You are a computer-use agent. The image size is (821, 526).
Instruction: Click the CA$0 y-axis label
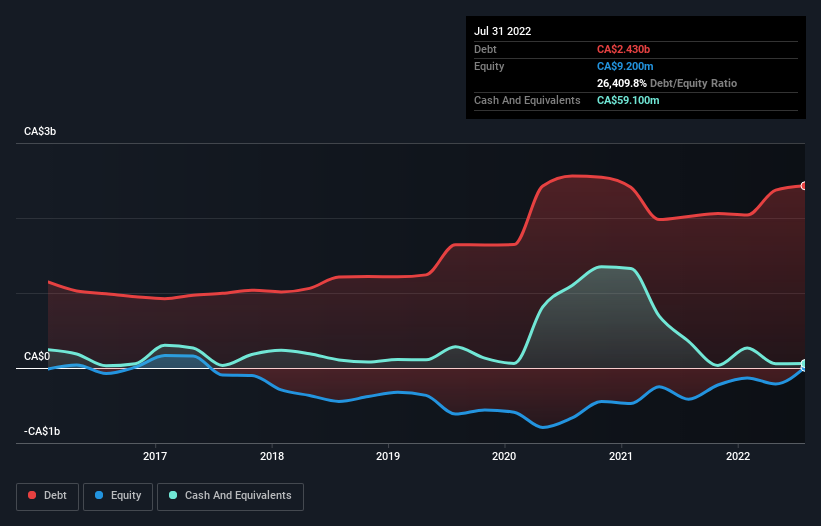37,356
